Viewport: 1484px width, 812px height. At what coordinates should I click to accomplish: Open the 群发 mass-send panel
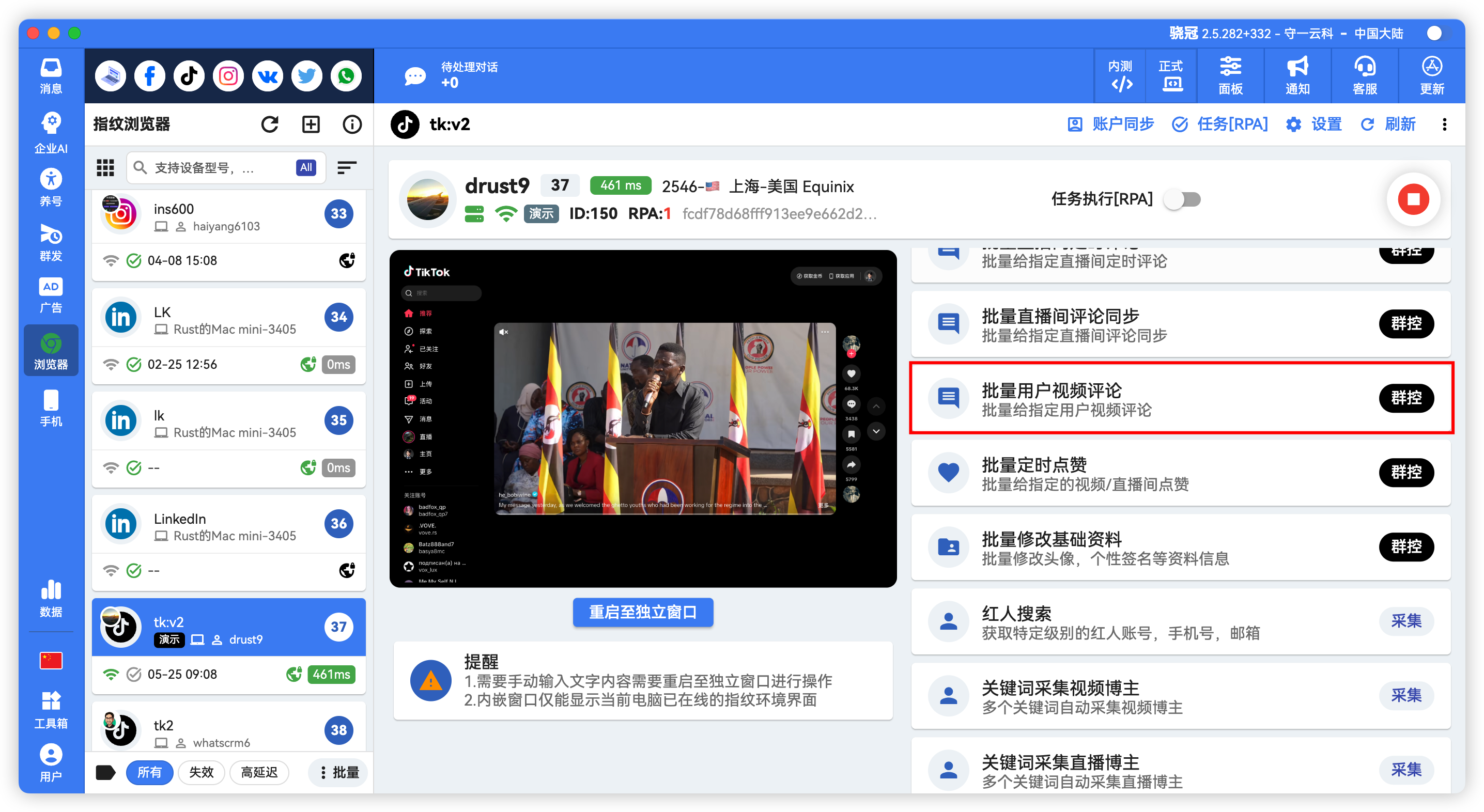tap(51, 242)
